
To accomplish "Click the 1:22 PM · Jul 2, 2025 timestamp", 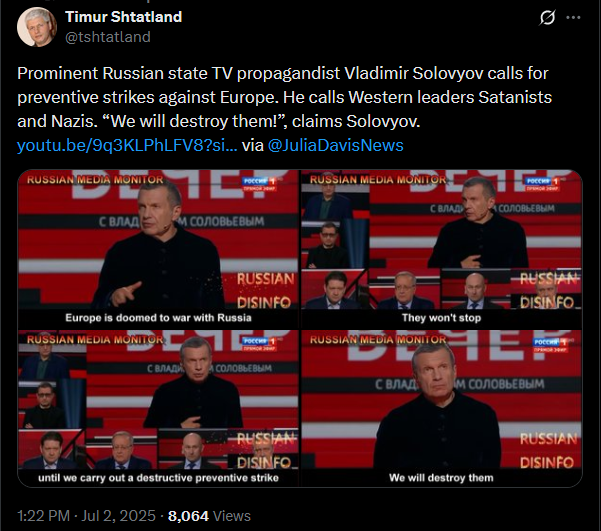I will [x=86, y=516].
